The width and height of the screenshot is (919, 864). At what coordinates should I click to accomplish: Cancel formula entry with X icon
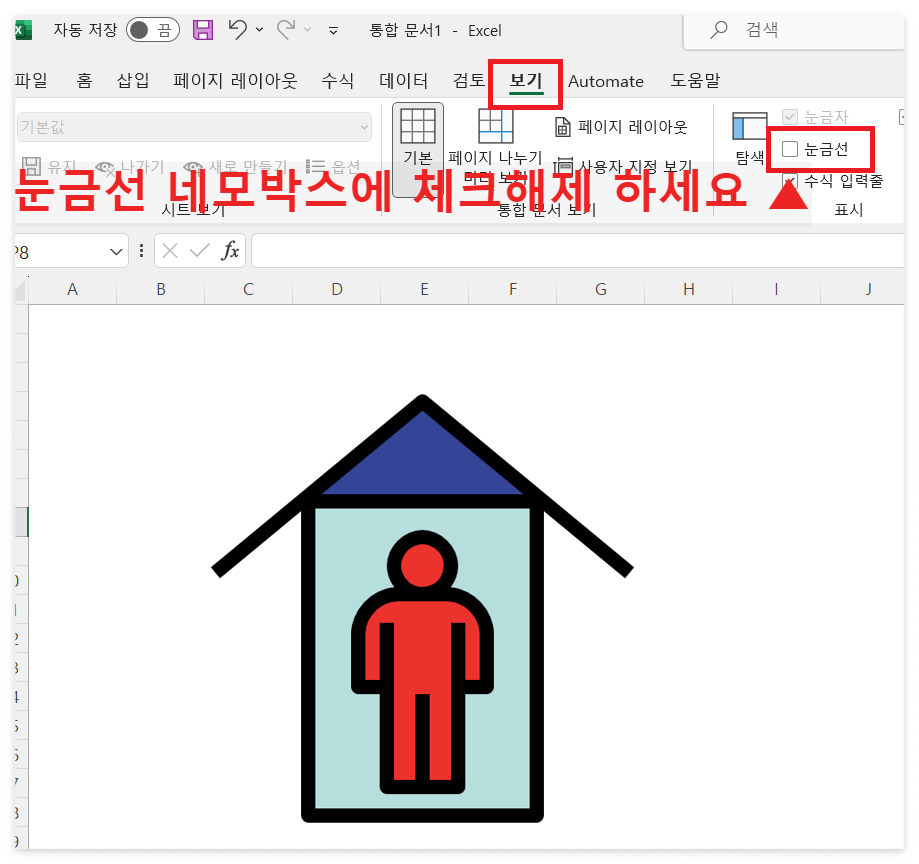coord(170,251)
